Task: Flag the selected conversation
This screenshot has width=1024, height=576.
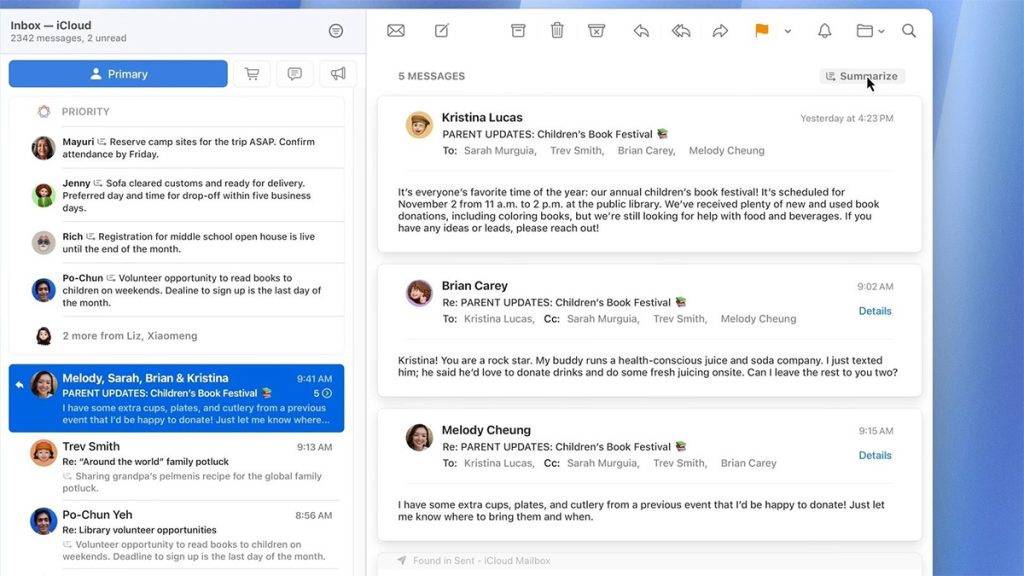Action: pyautogui.click(x=763, y=30)
